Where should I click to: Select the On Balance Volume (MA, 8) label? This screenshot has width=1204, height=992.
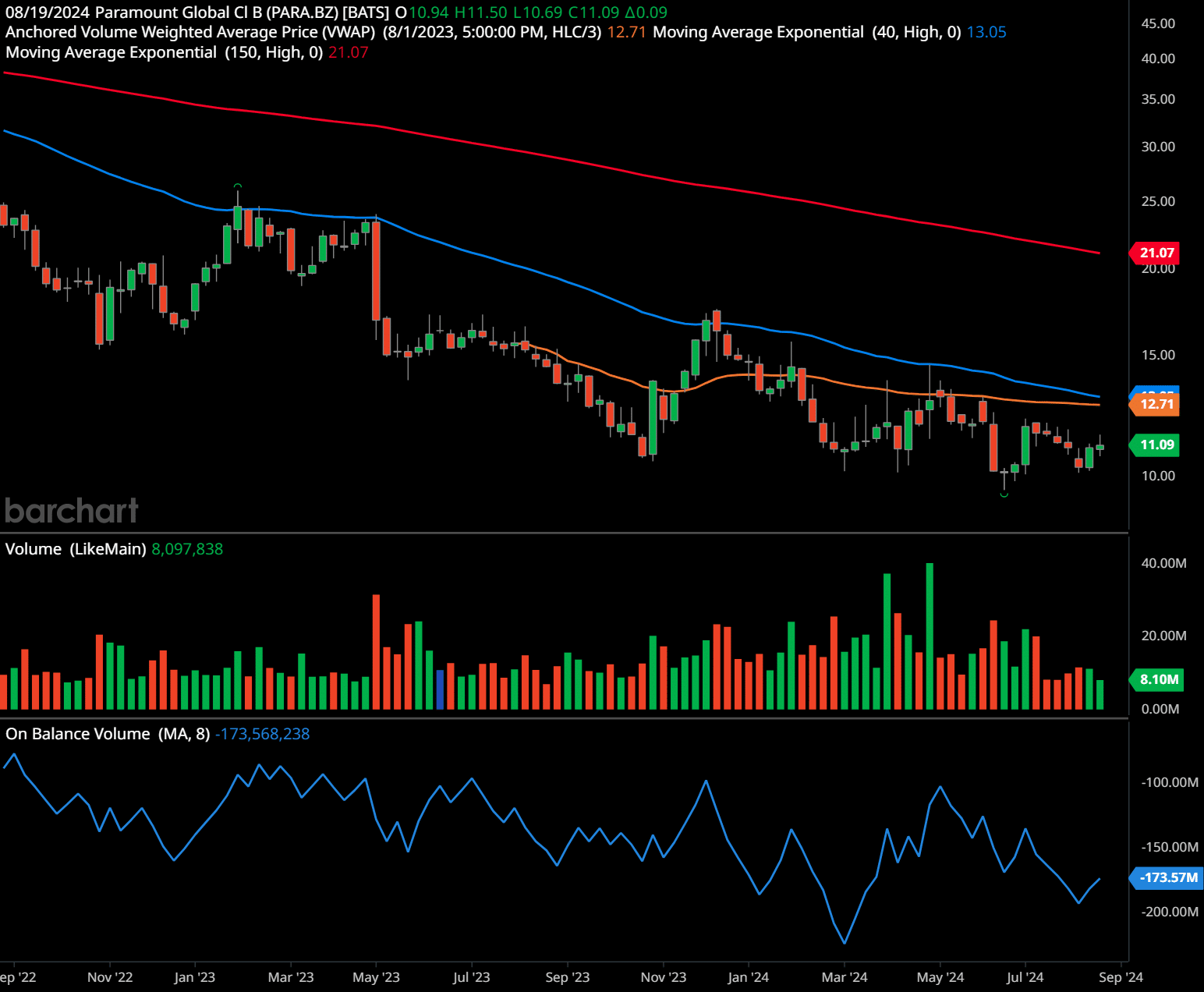[108, 734]
